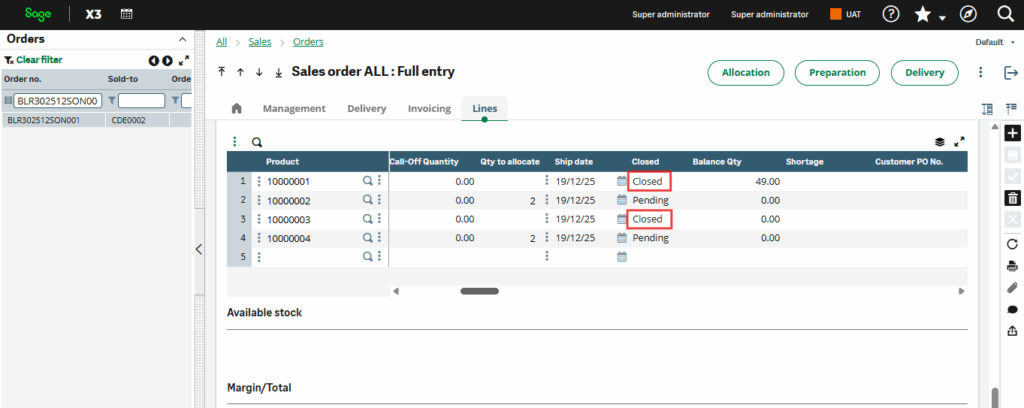Click the Allocation button
Screen dimensions: 1024x408
[x=745, y=72]
